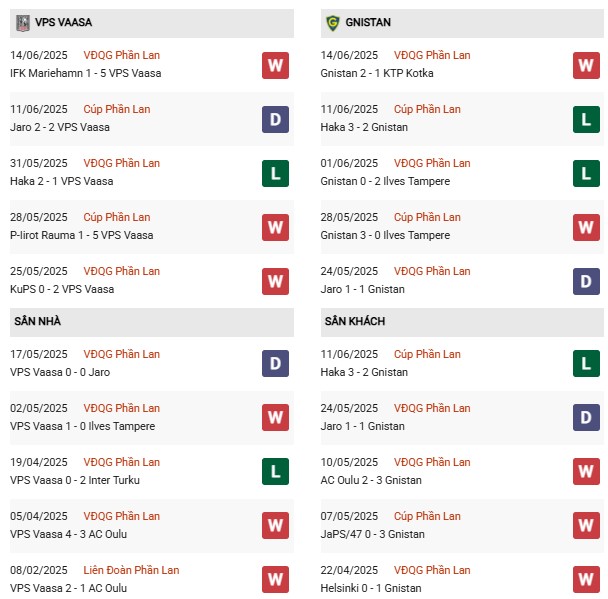Image resolution: width=608 pixels, height=599 pixels.
Task: Click the D badge for Jaro 2-2 match
Action: tap(275, 119)
